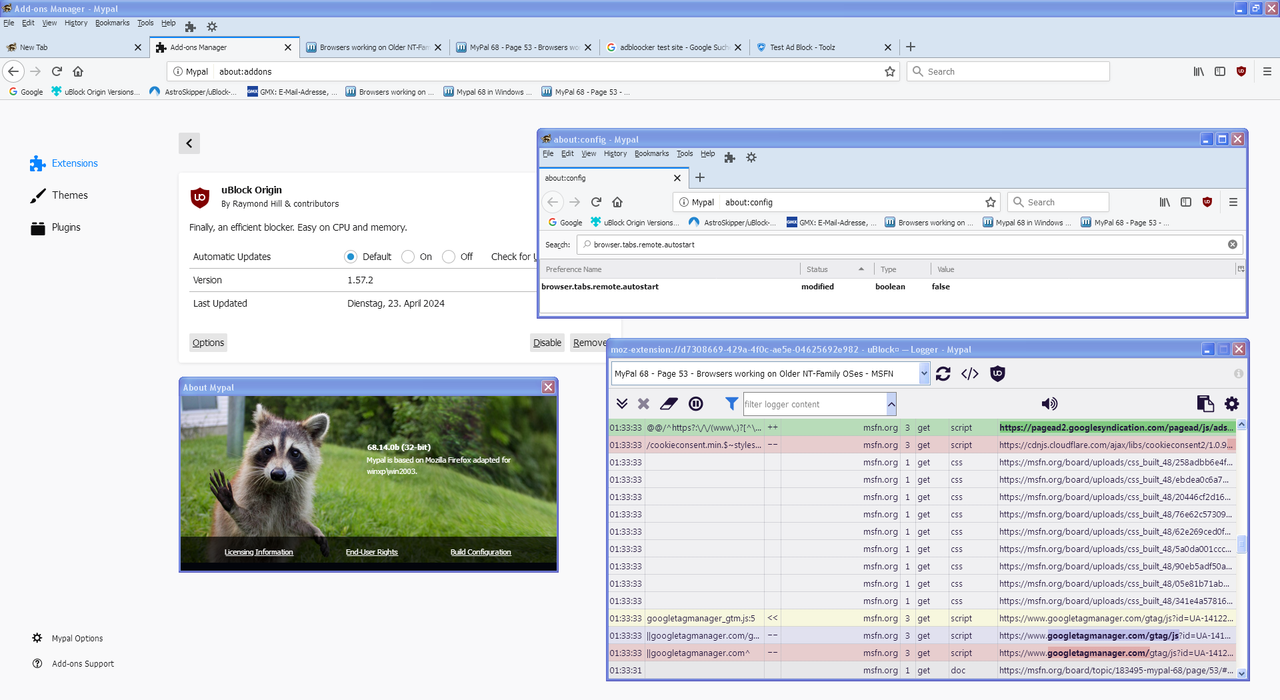
Task: Click the reload icon in the Add-ons Manager window
Action: point(57,71)
